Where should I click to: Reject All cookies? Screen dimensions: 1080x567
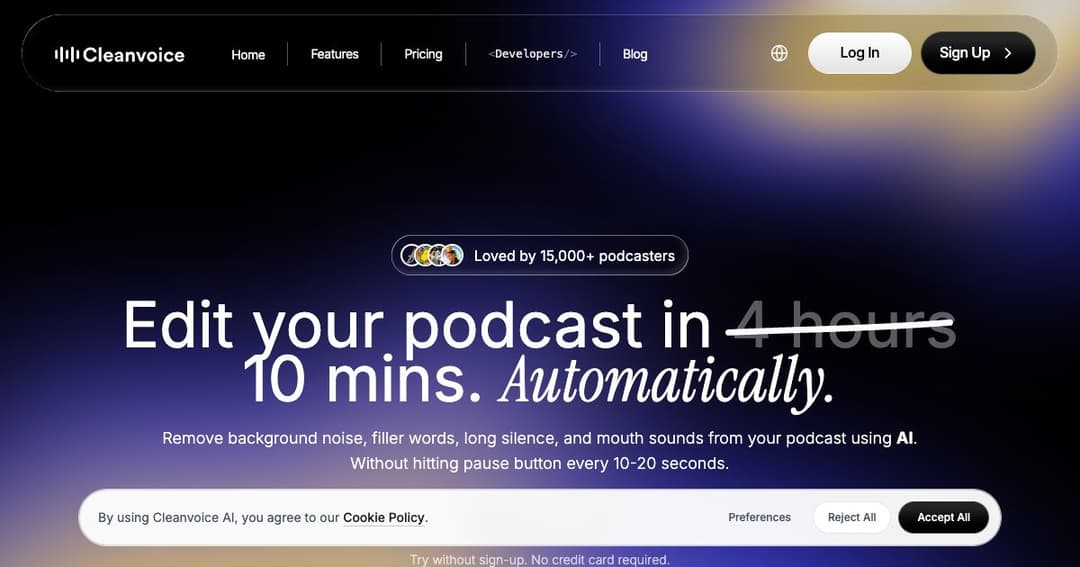tap(852, 517)
